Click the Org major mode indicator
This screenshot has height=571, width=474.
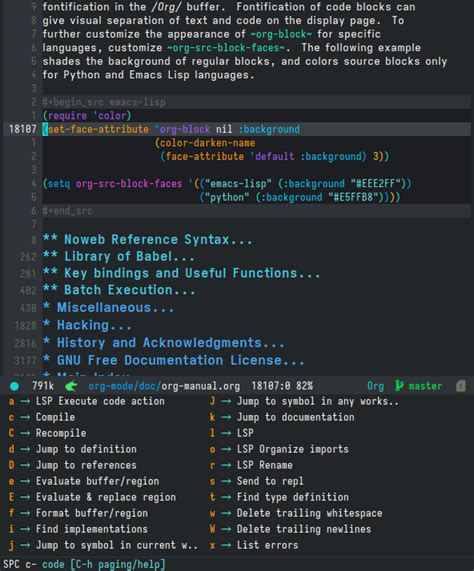pyautogui.click(x=375, y=386)
